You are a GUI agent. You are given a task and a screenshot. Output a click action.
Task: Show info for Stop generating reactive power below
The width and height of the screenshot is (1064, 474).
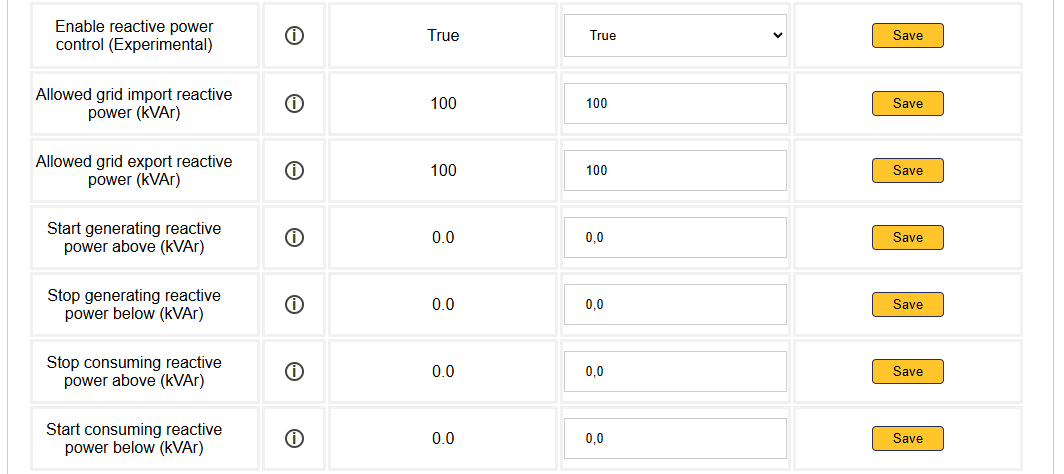click(294, 304)
